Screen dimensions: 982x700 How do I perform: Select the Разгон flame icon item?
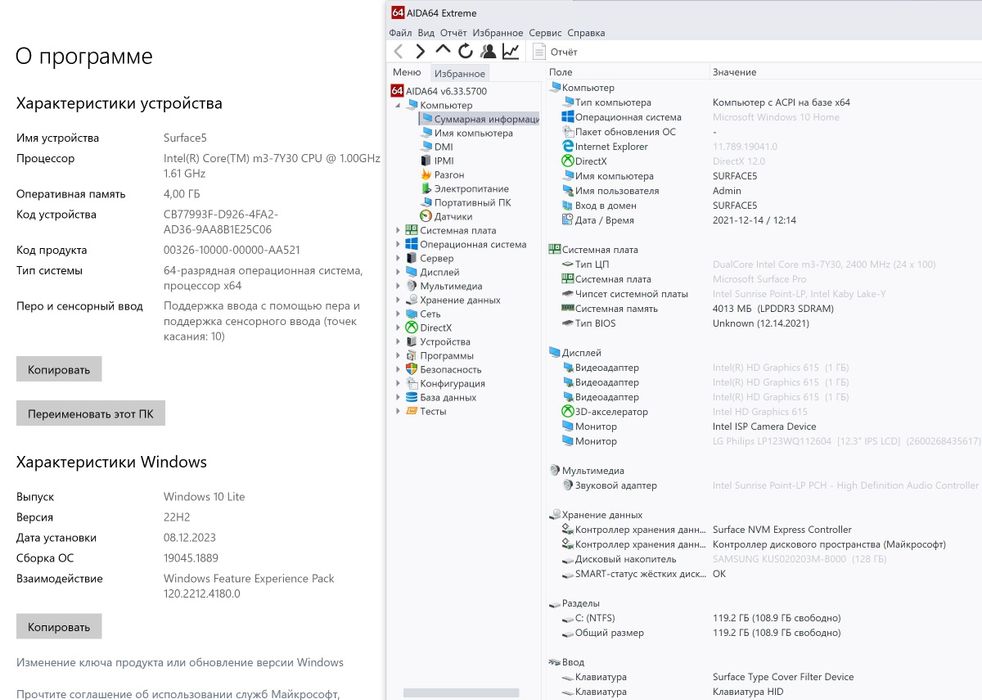click(426, 175)
